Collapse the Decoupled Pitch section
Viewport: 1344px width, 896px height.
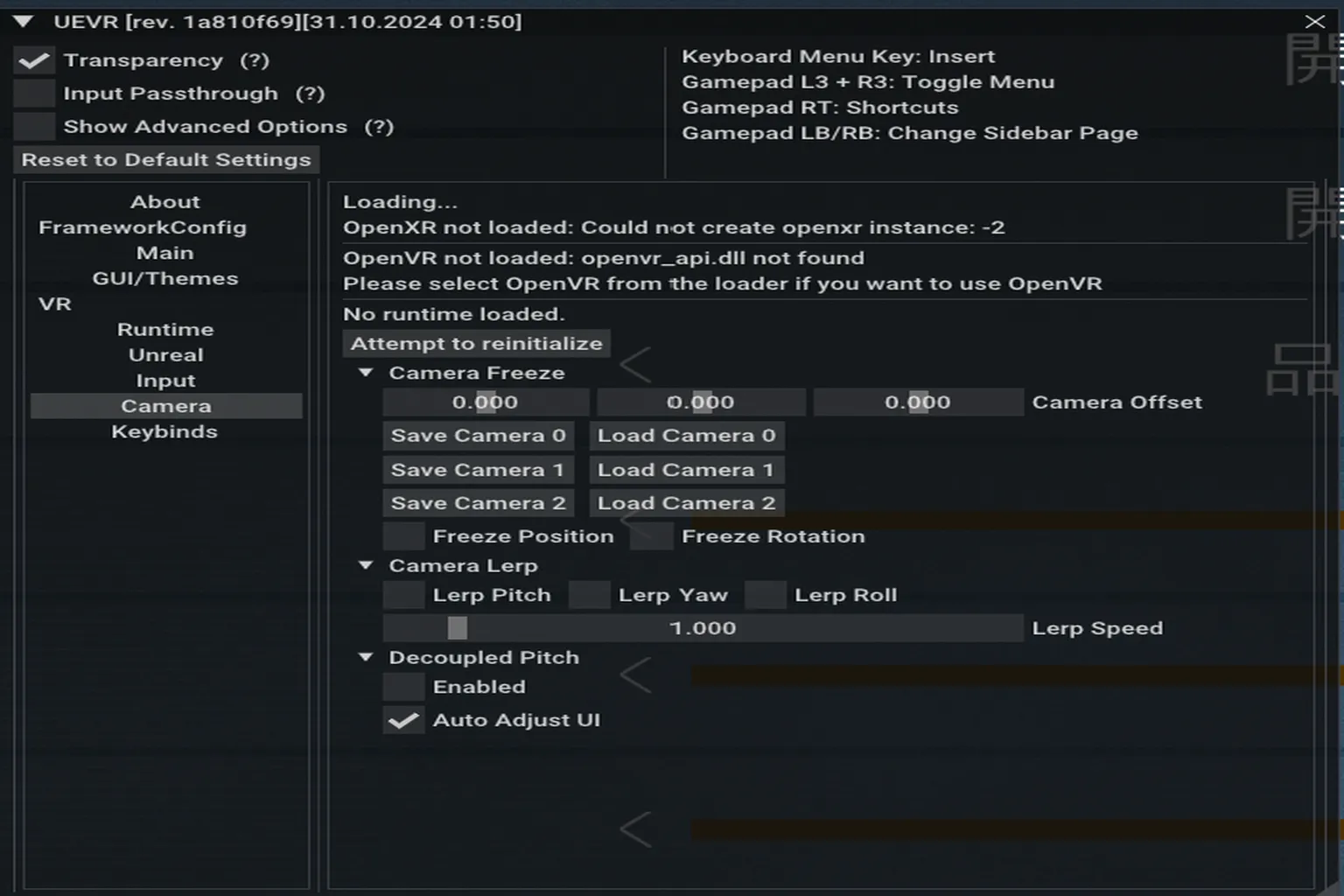tap(367, 657)
